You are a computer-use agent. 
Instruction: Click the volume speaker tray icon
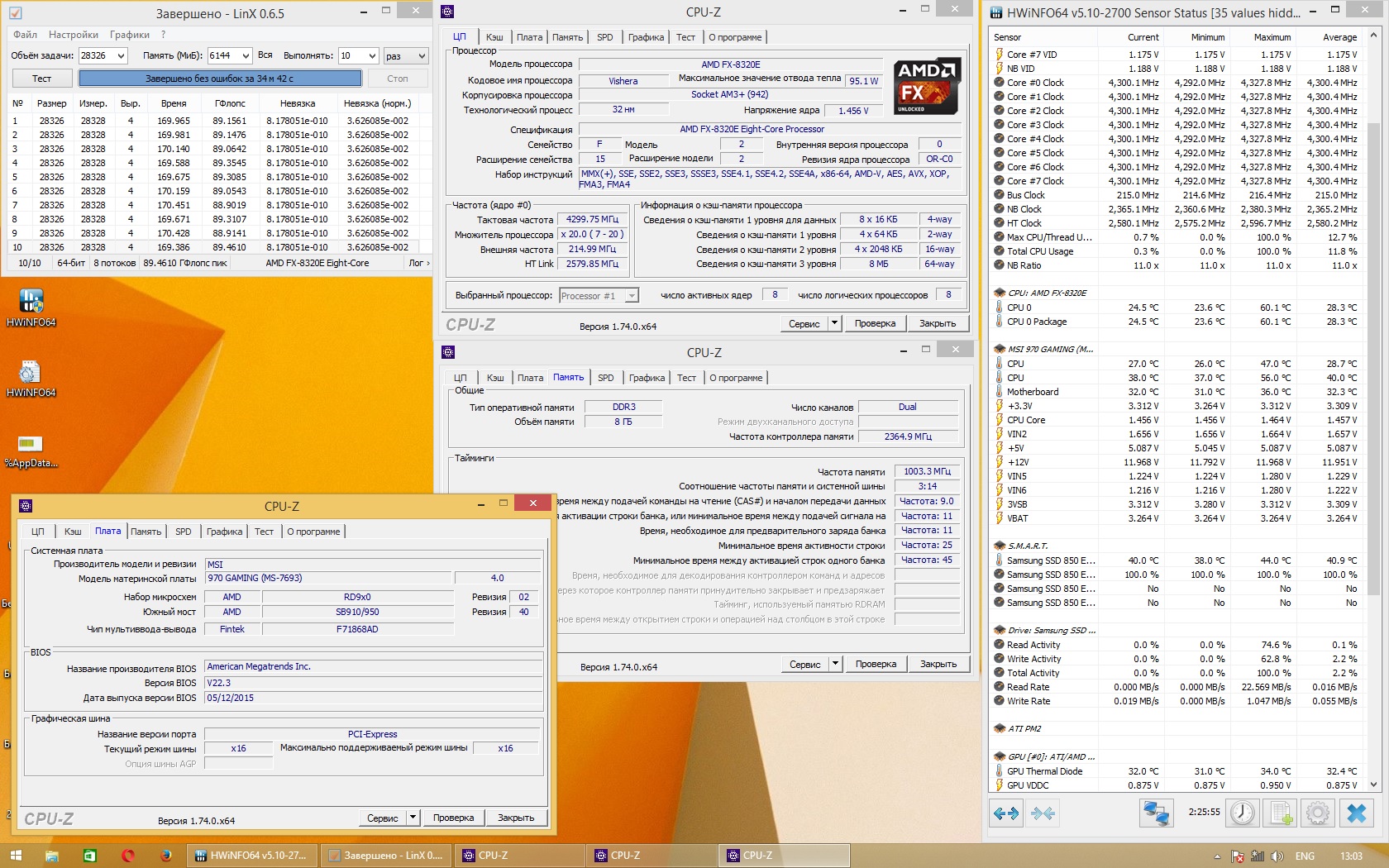[1277, 856]
